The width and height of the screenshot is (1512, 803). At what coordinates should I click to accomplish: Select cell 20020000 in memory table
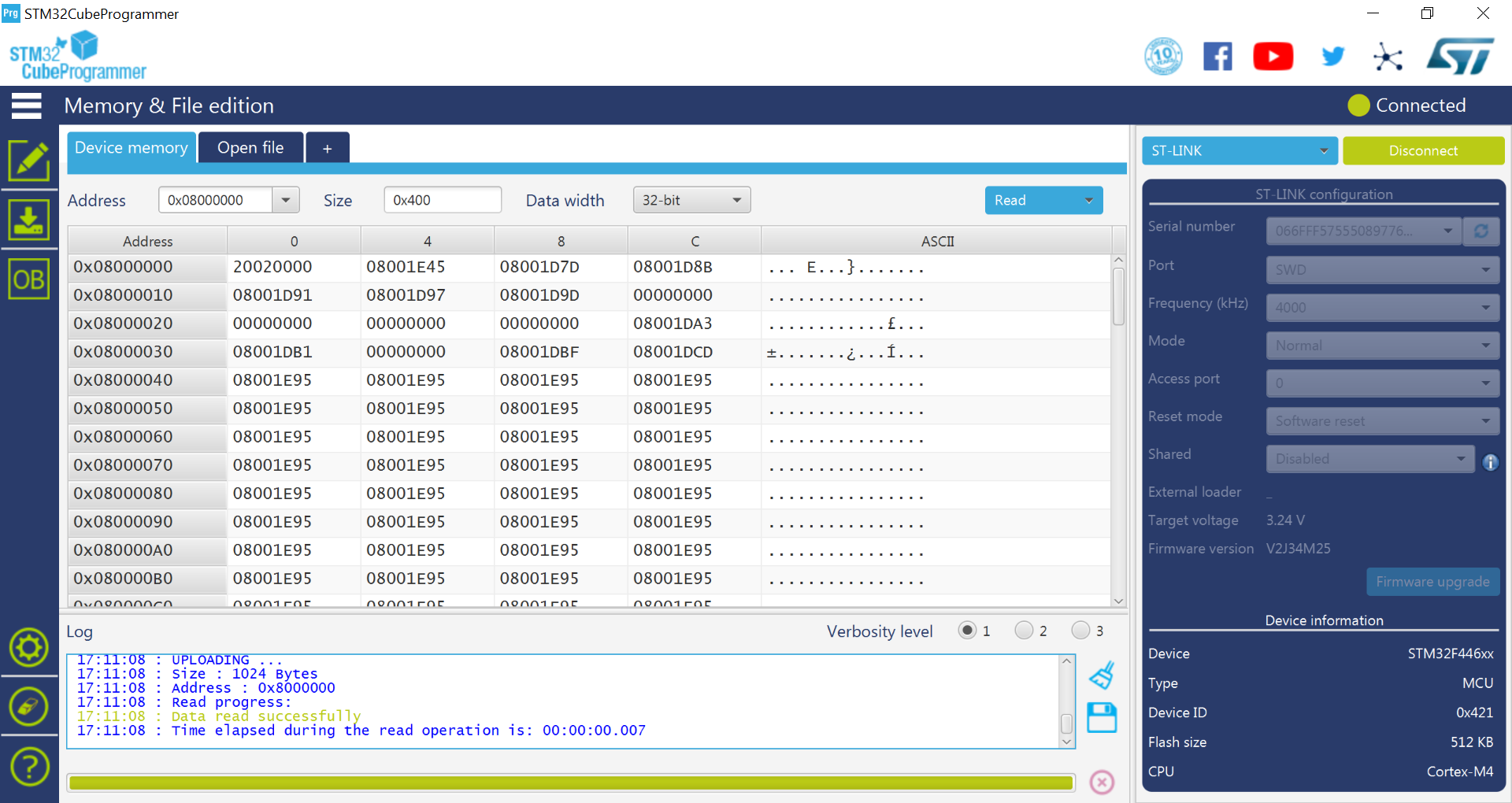(x=294, y=267)
